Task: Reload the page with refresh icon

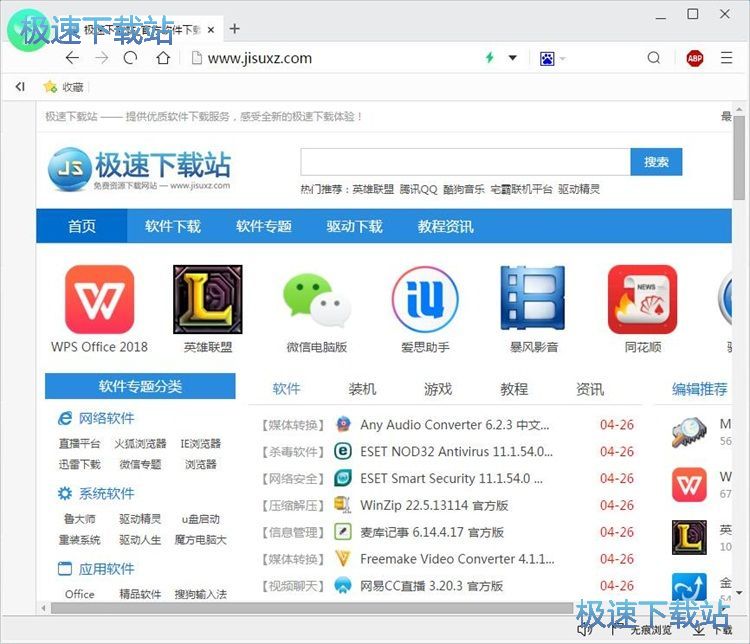Action: click(x=130, y=58)
